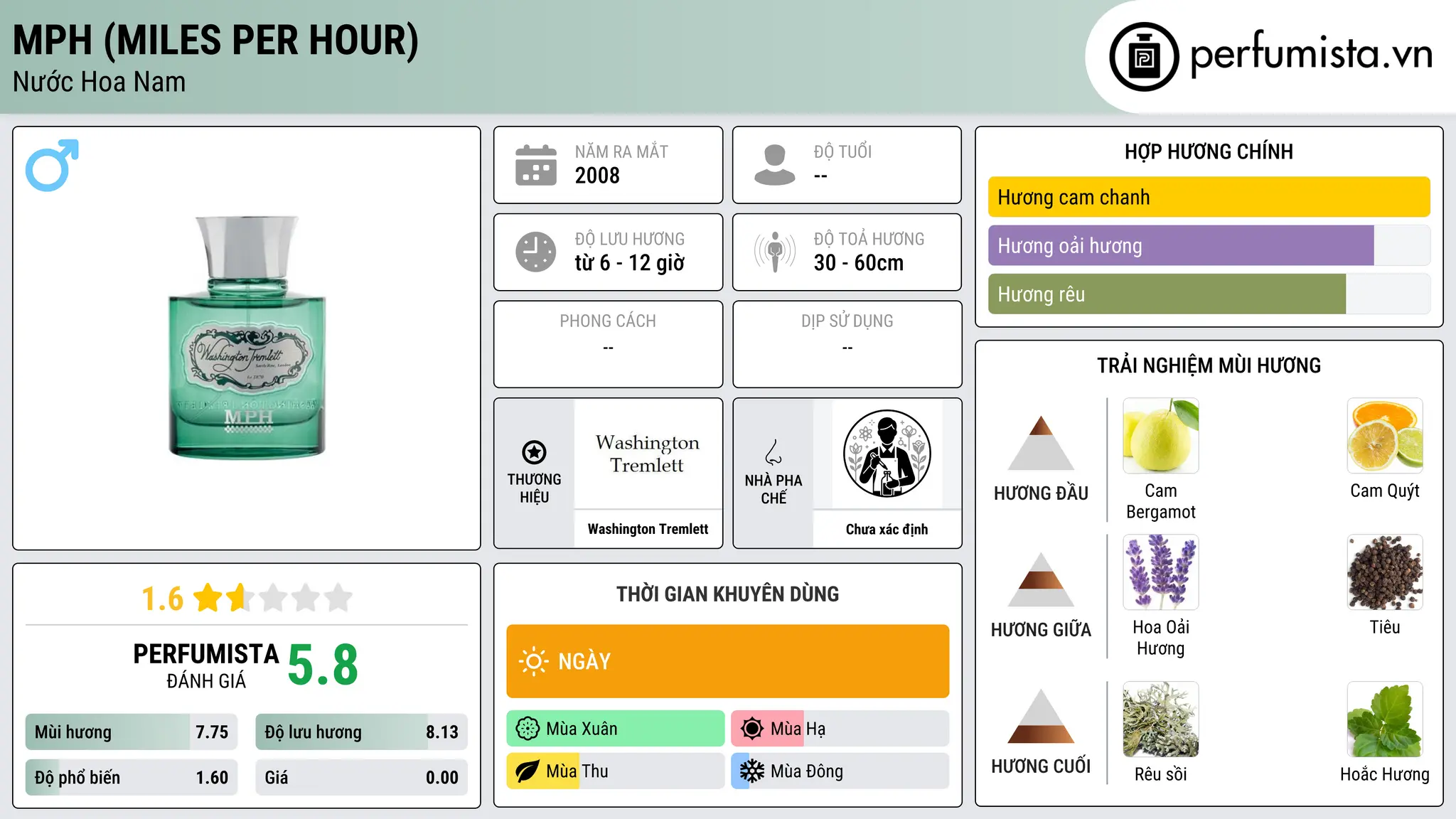Click the Rêu sồi oakmoss image
The height and width of the screenshot is (819, 1456).
1161,719
